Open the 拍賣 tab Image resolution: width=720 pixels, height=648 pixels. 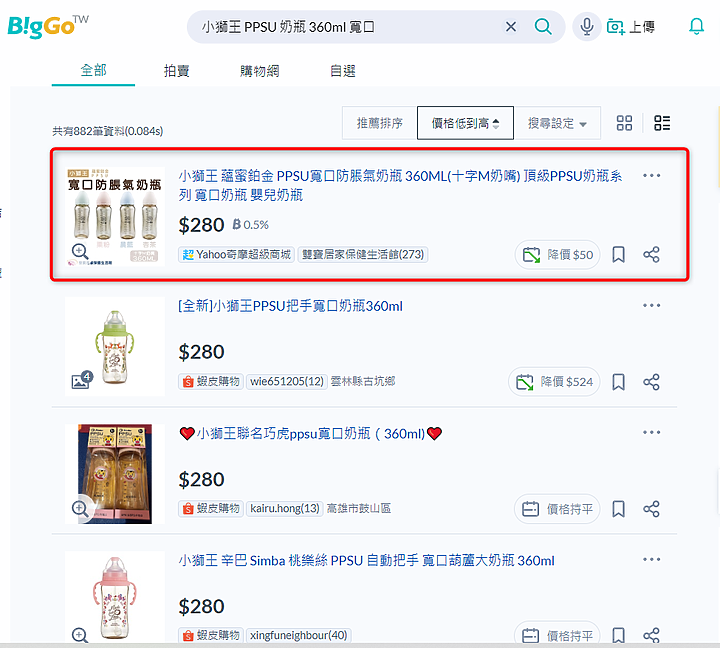177,71
